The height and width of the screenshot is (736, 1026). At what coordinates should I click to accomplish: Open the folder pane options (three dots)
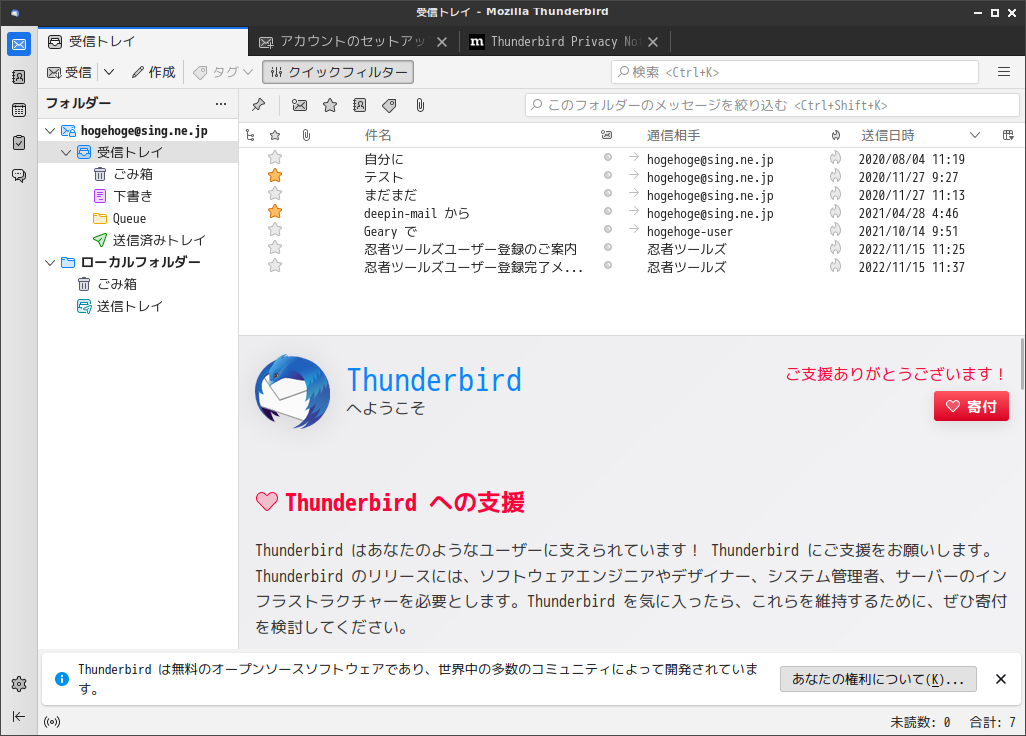[x=221, y=103]
